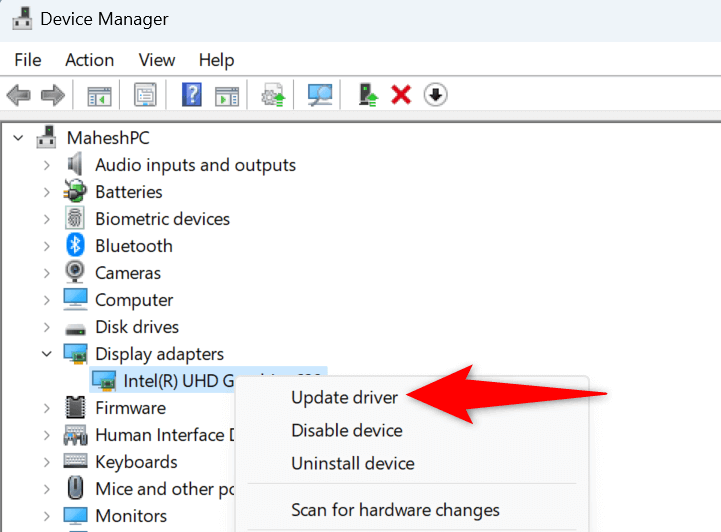
Task: Select the Disk drives label
Action: [137, 327]
